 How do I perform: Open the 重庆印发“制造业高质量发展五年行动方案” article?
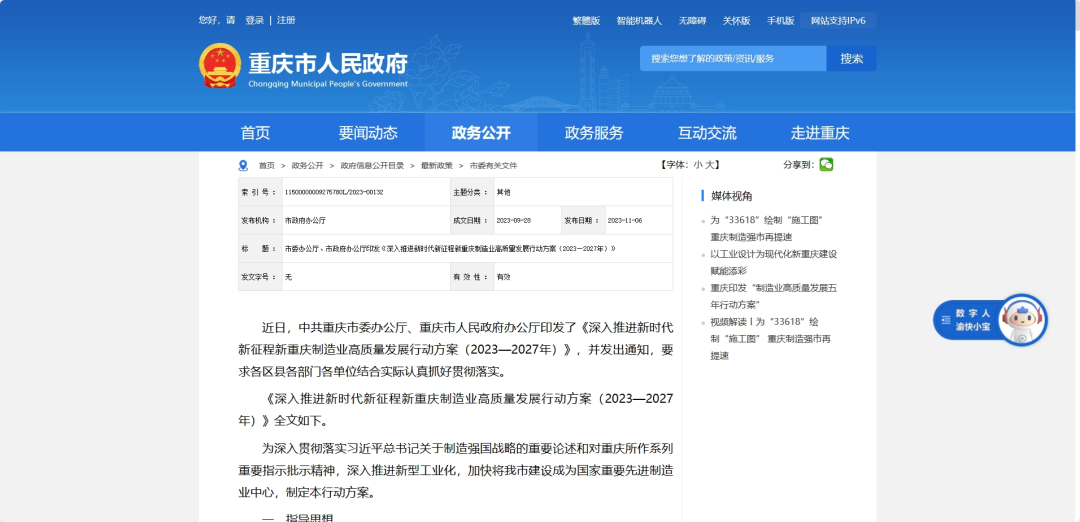coord(773,296)
